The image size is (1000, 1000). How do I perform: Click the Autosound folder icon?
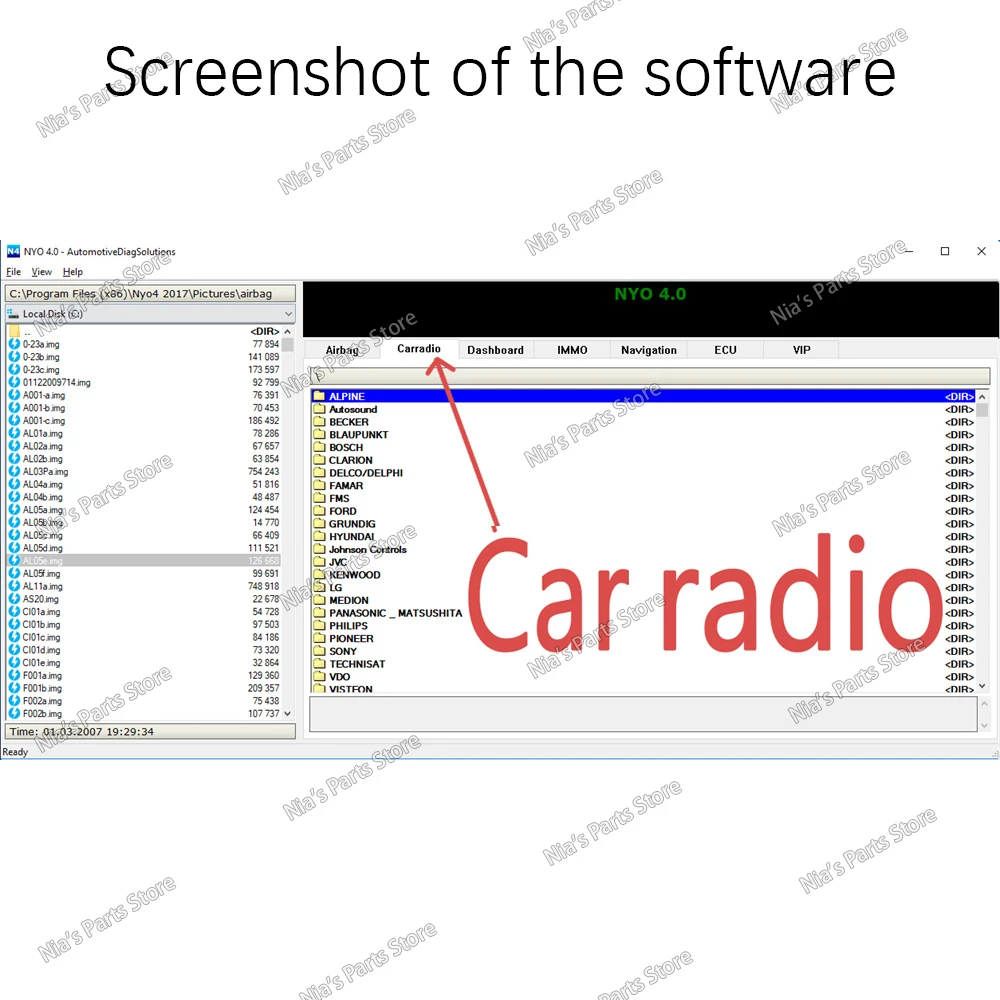[320, 409]
